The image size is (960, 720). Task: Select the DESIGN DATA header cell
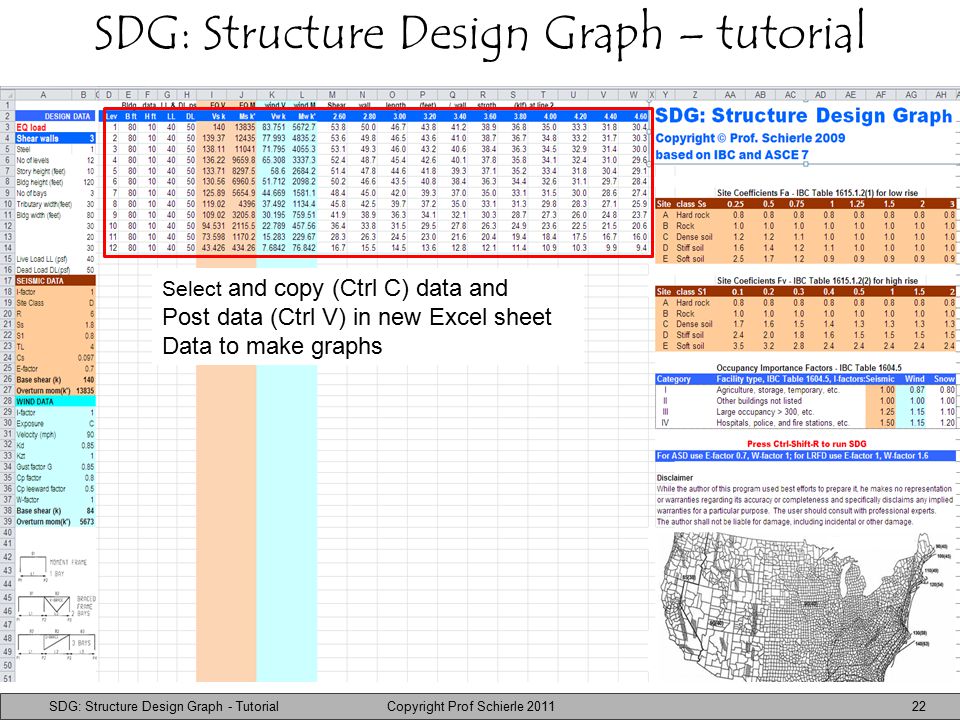point(55,116)
